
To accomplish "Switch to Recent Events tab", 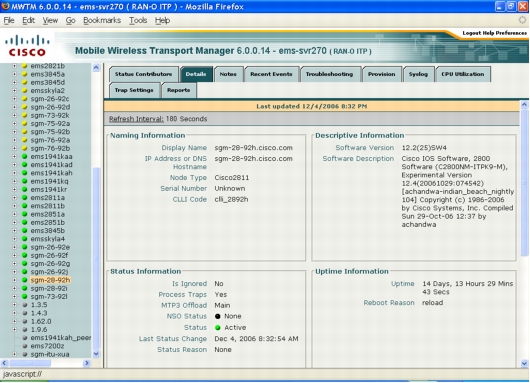I will [271, 74].
